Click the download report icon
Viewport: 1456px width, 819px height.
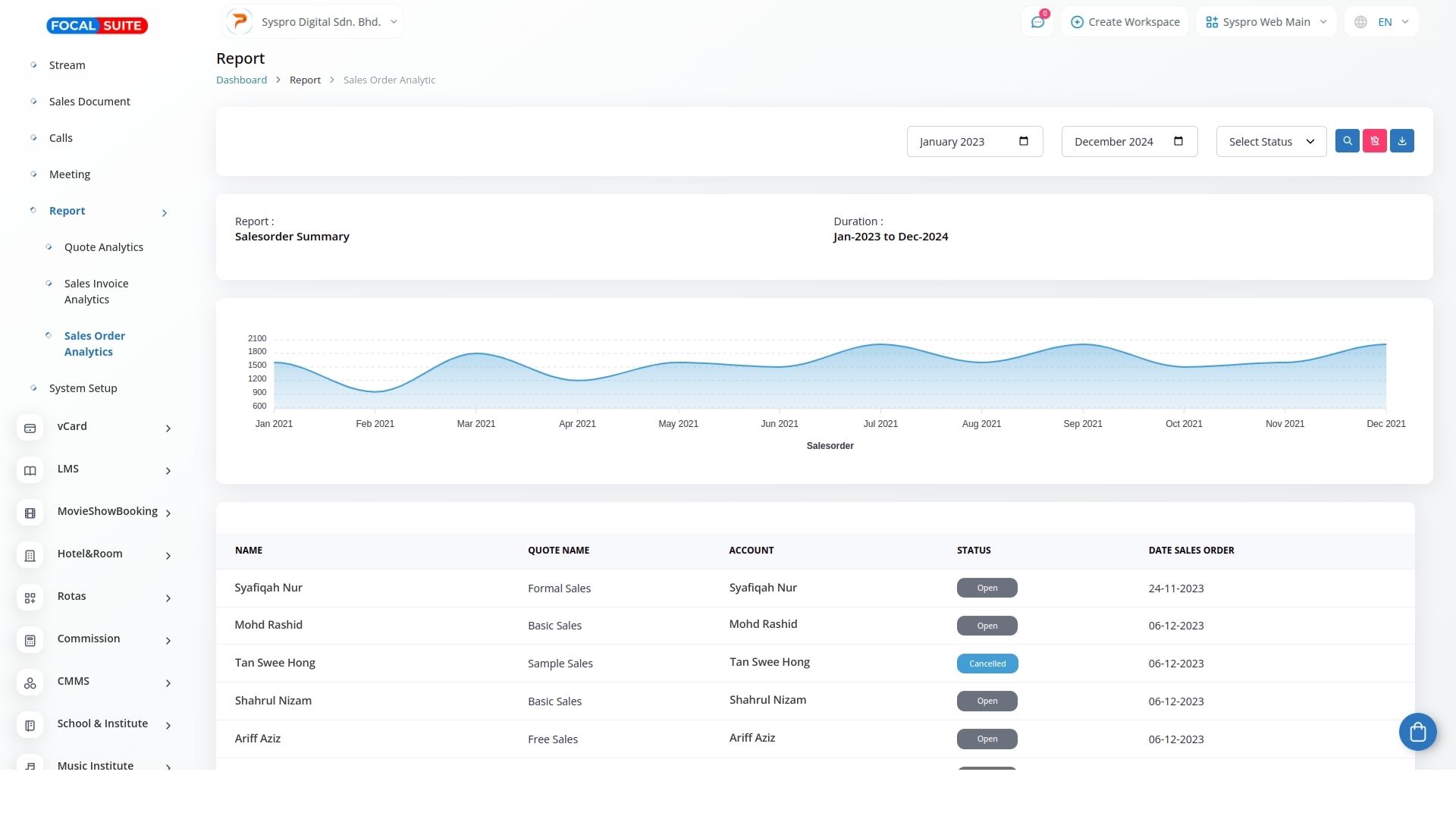[1401, 141]
